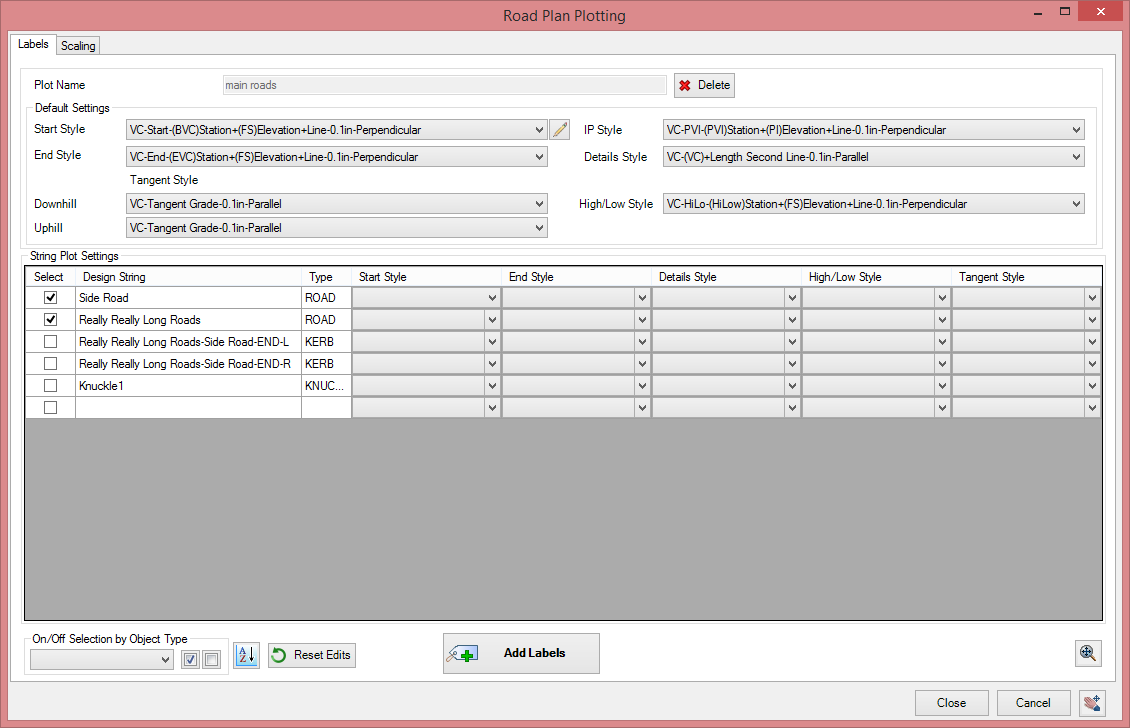Click the Reset Edits button
Viewport: 1130px width, 728px height.
[x=312, y=655]
